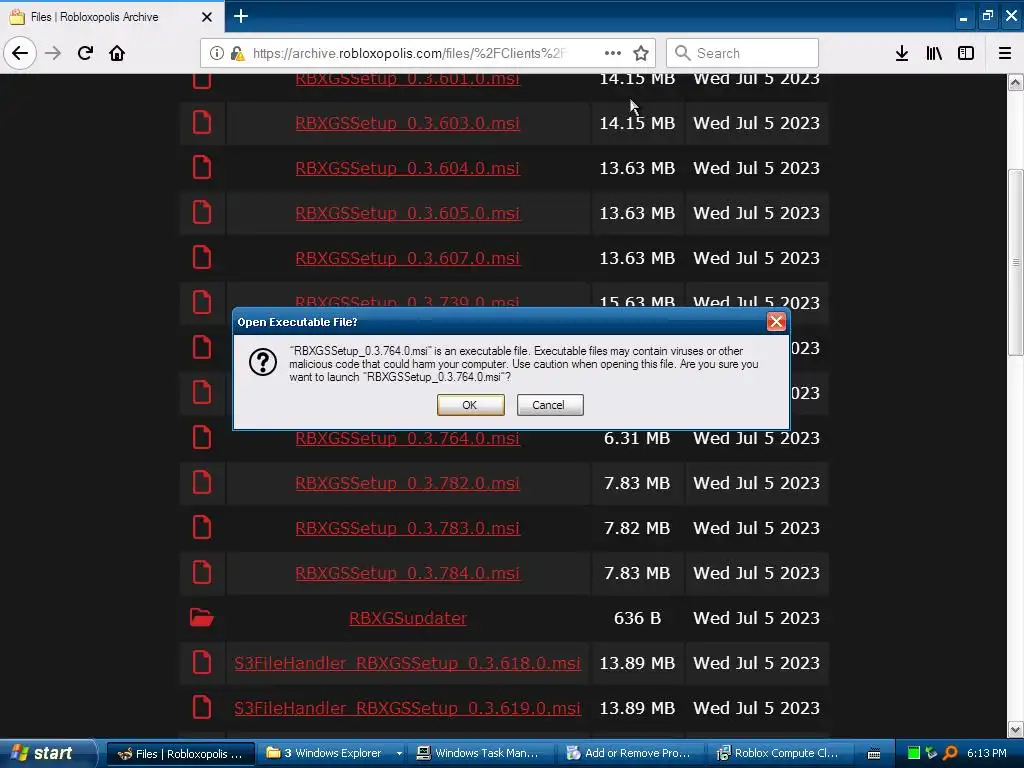Click the on-screen keyboard tray icon
Screen dimensions: 1024x768
coord(874,754)
